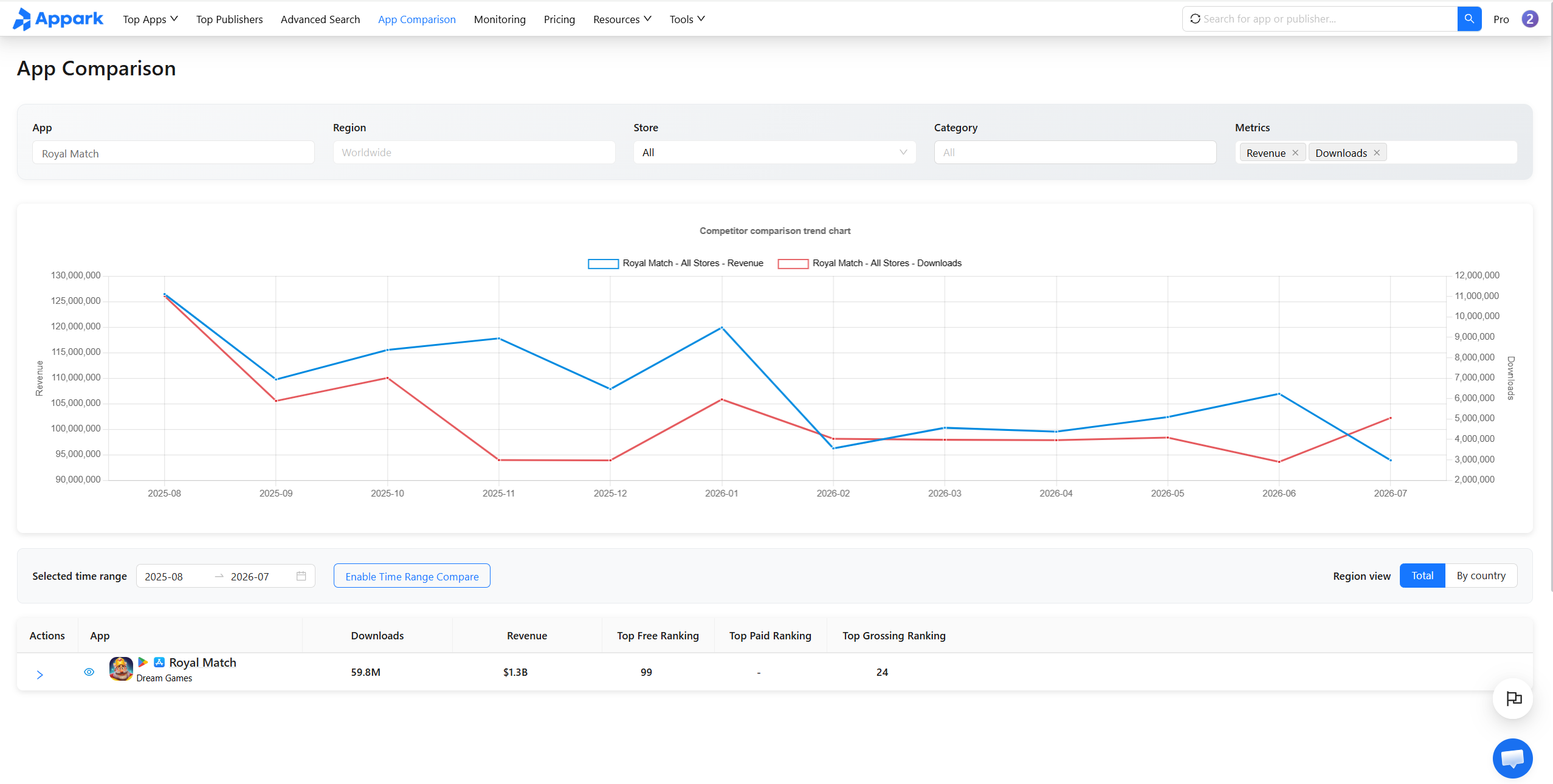Screen dimensions: 1553x784
Task: Open the user avatar badge
Action: point(1530,19)
